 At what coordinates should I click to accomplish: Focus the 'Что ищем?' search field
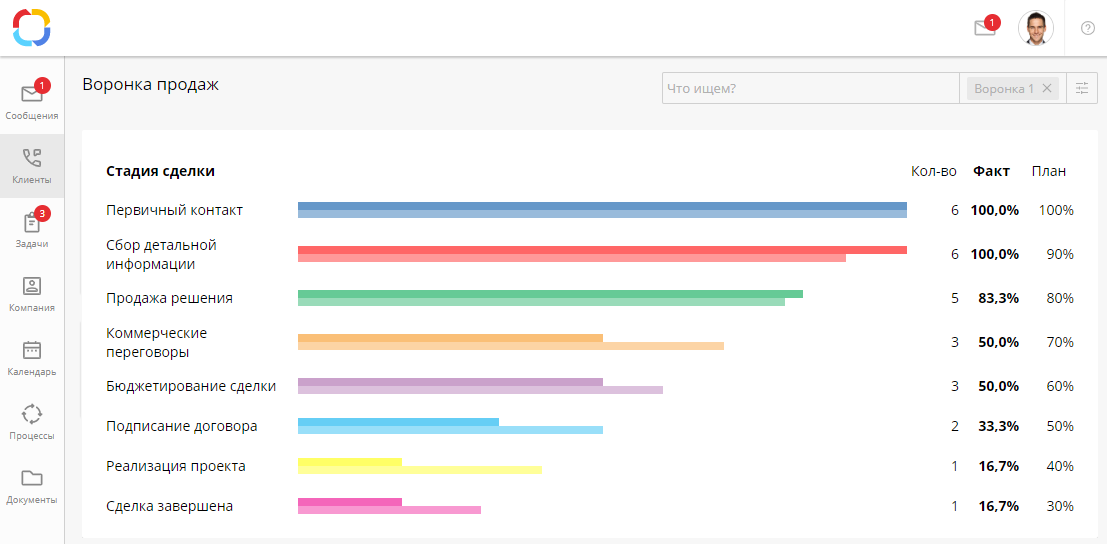(810, 89)
